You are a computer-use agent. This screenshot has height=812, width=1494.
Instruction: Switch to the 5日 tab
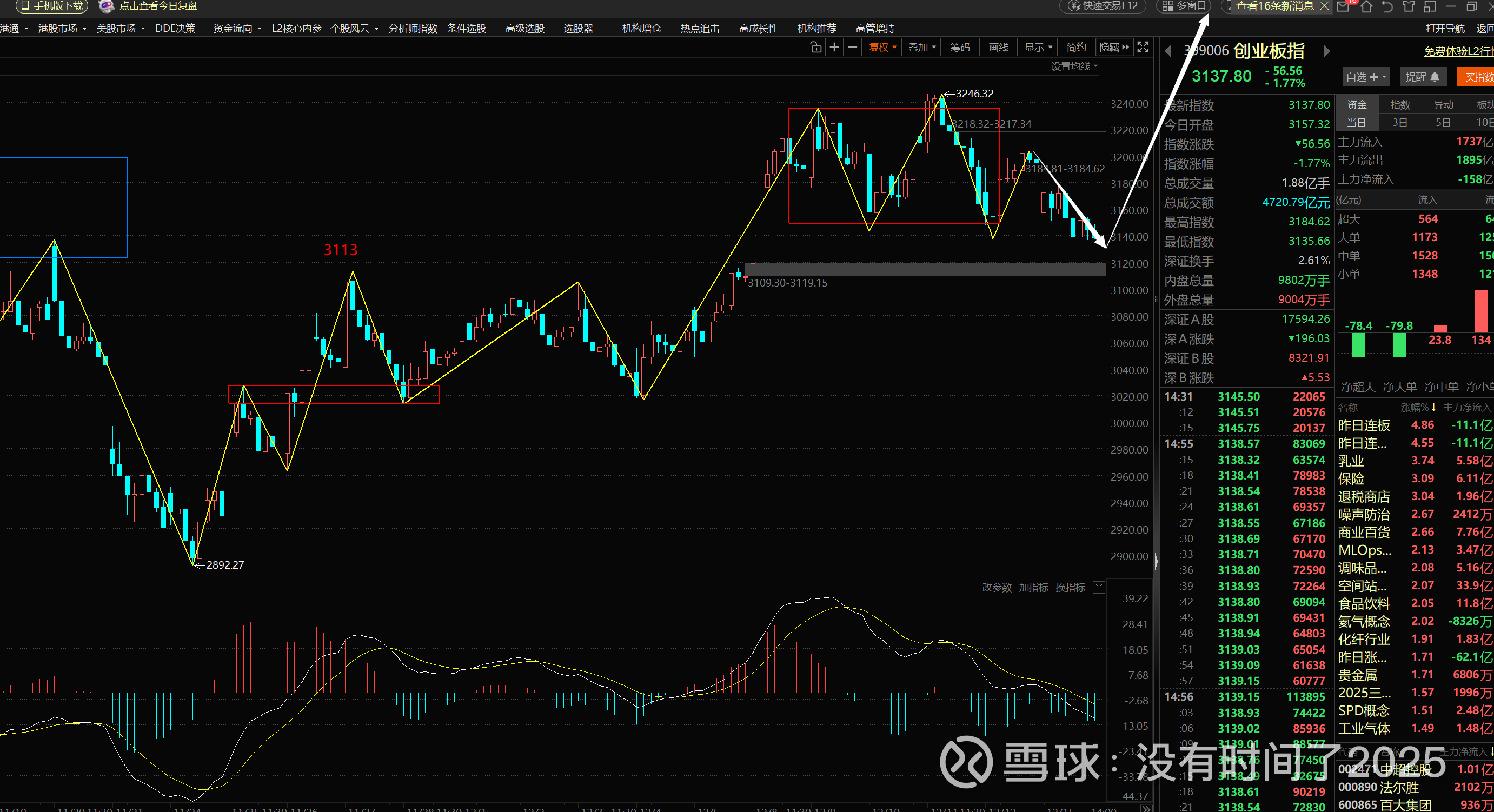[1443, 122]
